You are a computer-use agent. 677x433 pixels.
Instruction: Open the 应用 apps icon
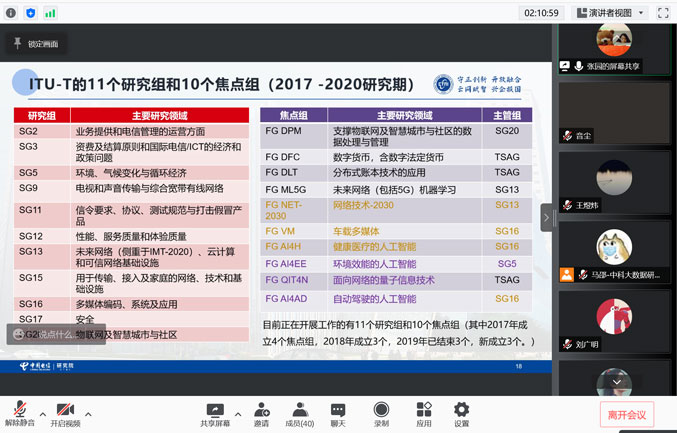424,414
